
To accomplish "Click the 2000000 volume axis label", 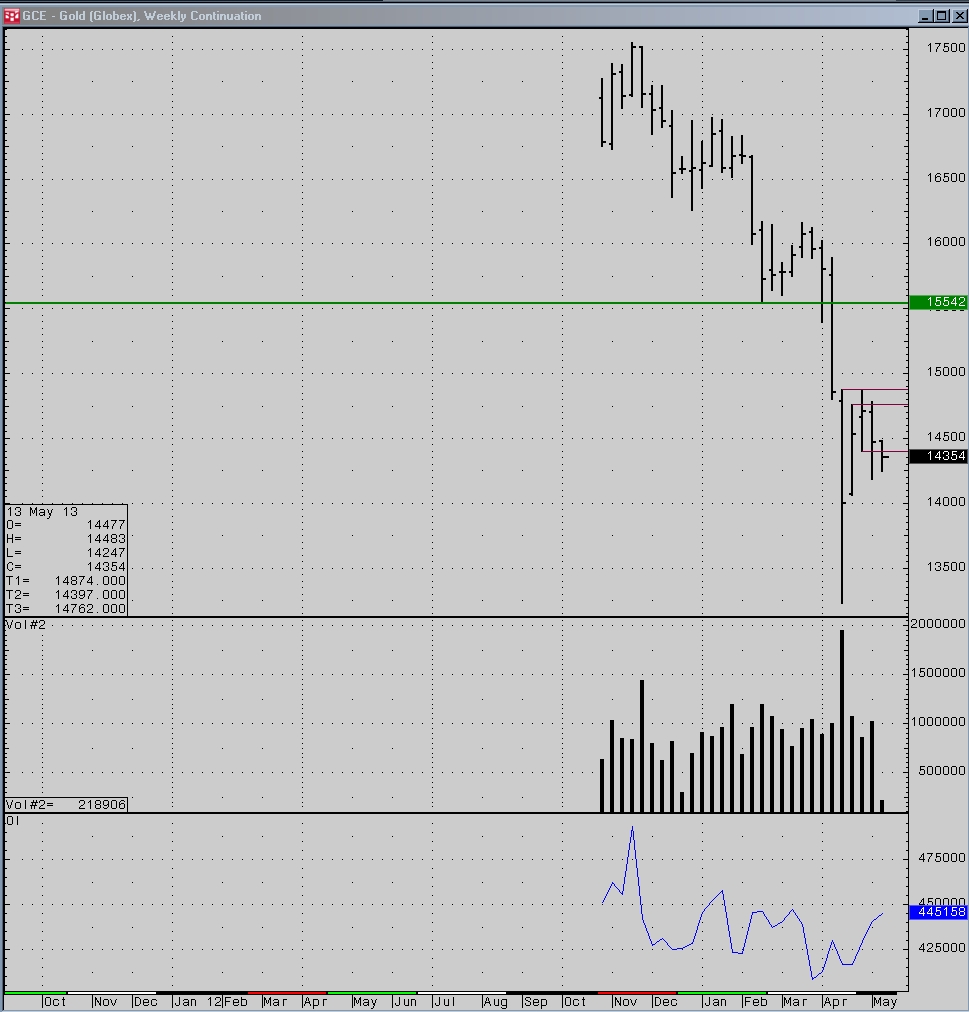I will [938, 623].
